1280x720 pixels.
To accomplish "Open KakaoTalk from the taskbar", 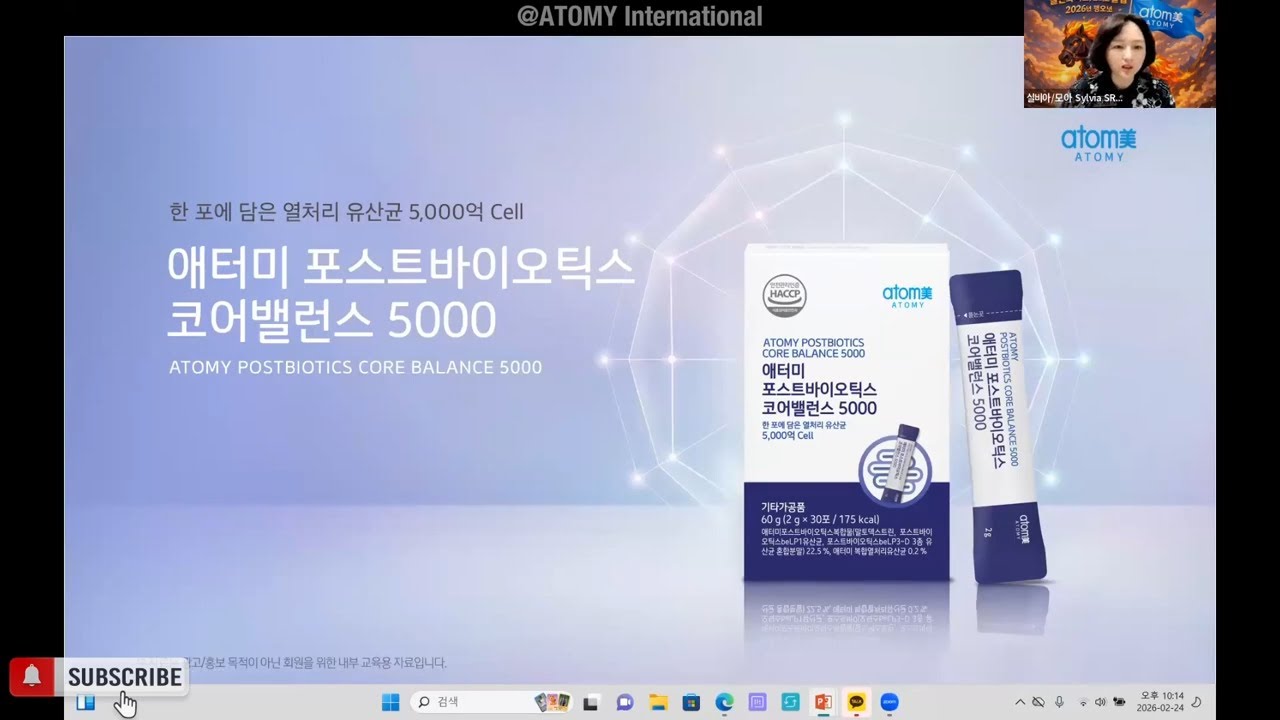I will [x=857, y=702].
